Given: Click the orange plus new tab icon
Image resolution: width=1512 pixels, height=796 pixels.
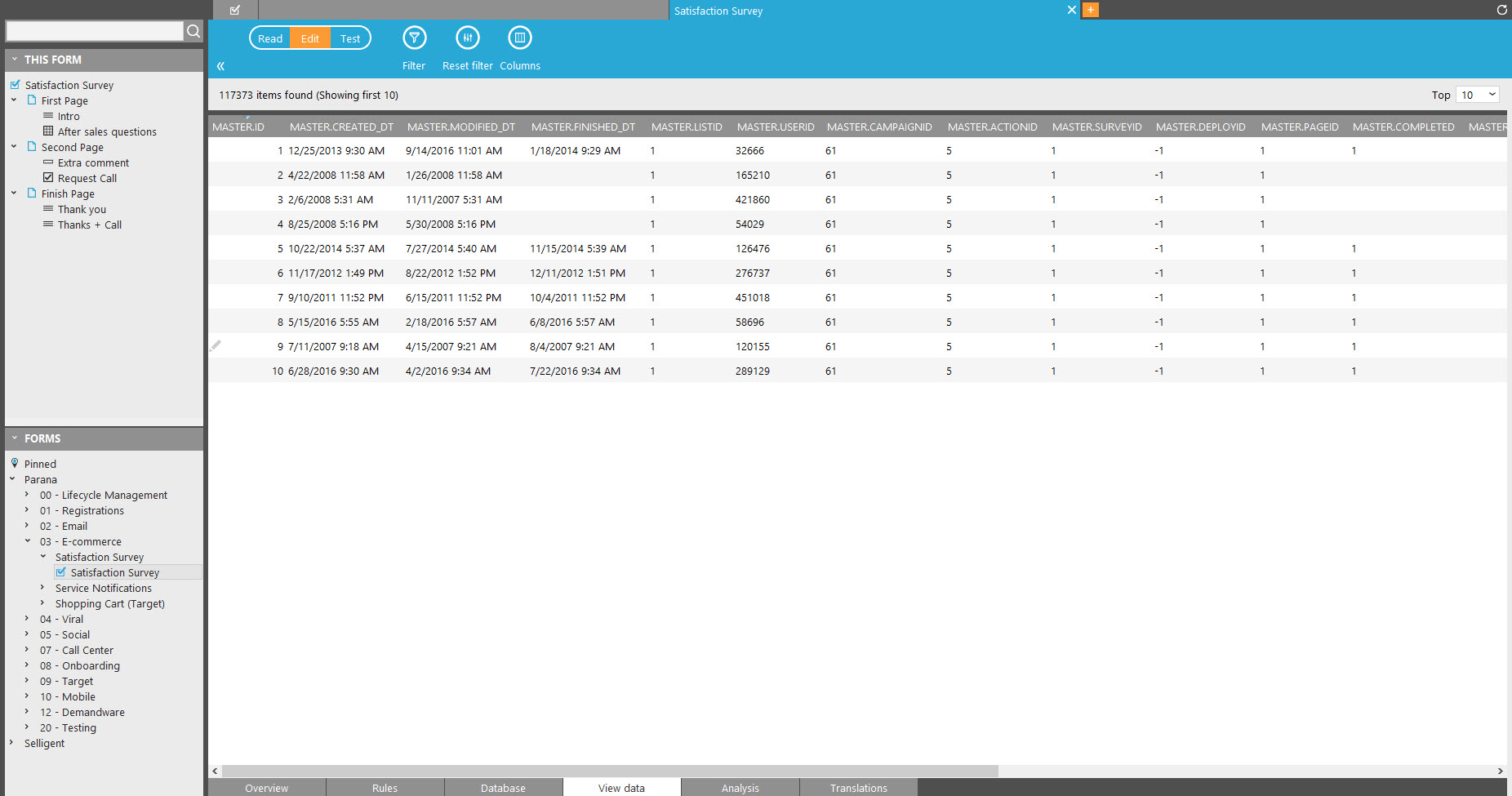Looking at the screenshot, I should [1091, 10].
